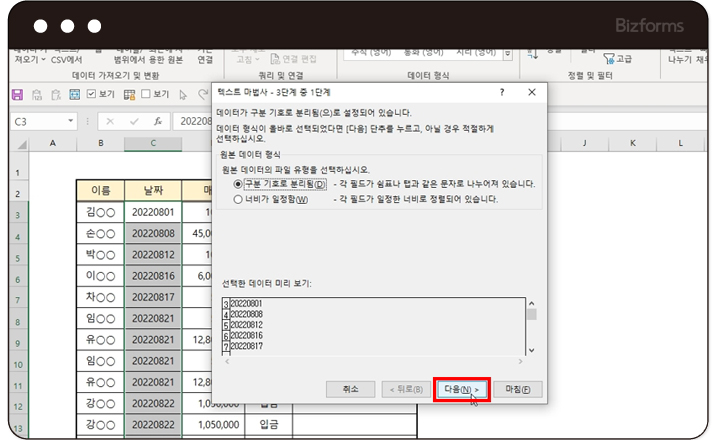Click the formula bar Enter checkmark icon
The height and width of the screenshot is (440, 715).
tap(132, 121)
